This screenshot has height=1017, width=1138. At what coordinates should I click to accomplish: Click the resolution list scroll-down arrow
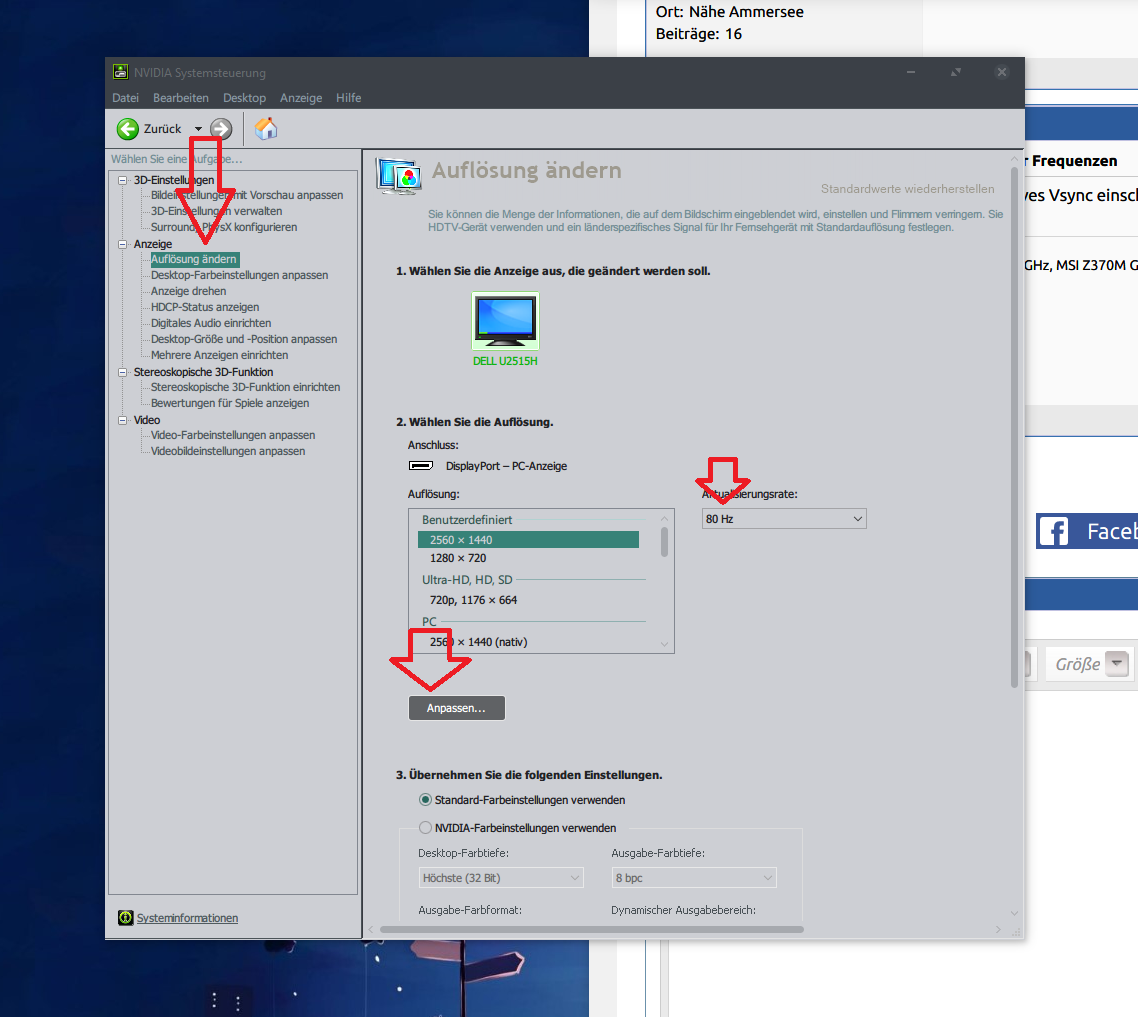(664, 644)
